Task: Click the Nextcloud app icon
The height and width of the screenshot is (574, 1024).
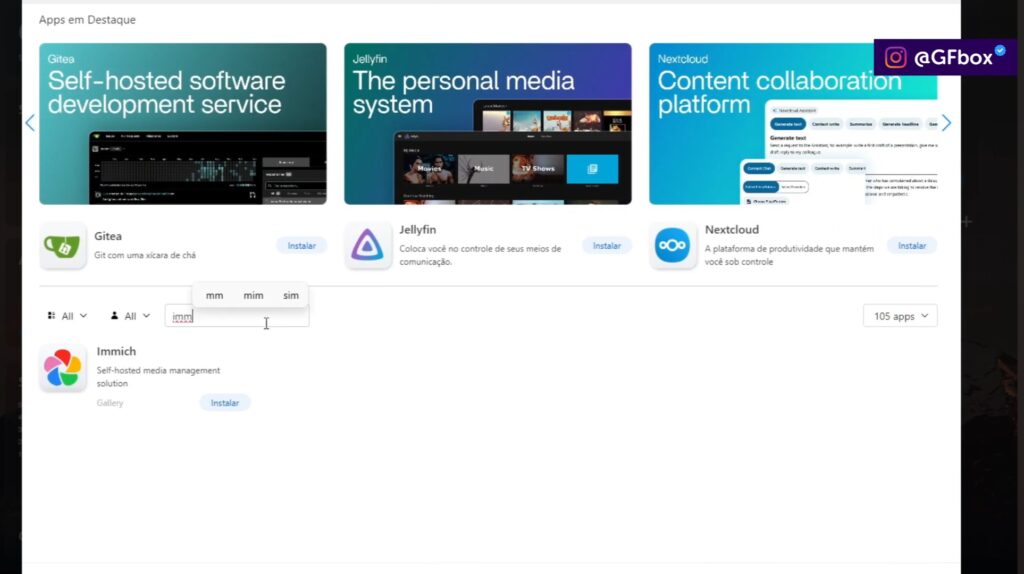Action: click(673, 246)
